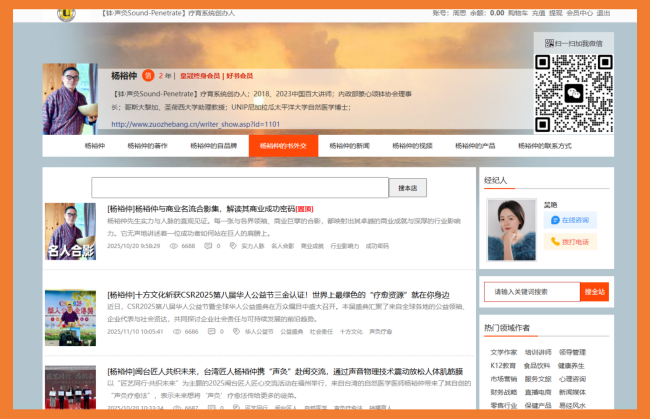Open the 杨裕仲的著作 tab

(x=147, y=146)
